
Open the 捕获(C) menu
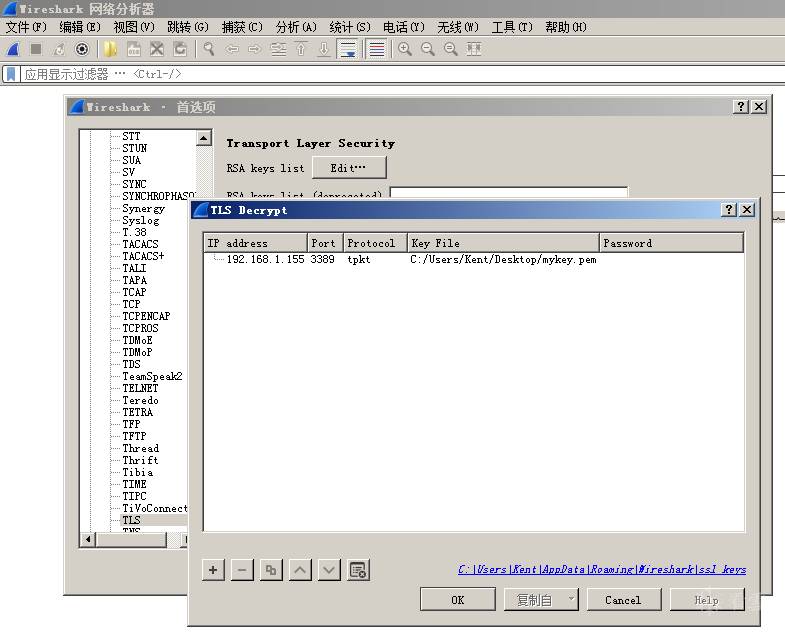pos(242,27)
